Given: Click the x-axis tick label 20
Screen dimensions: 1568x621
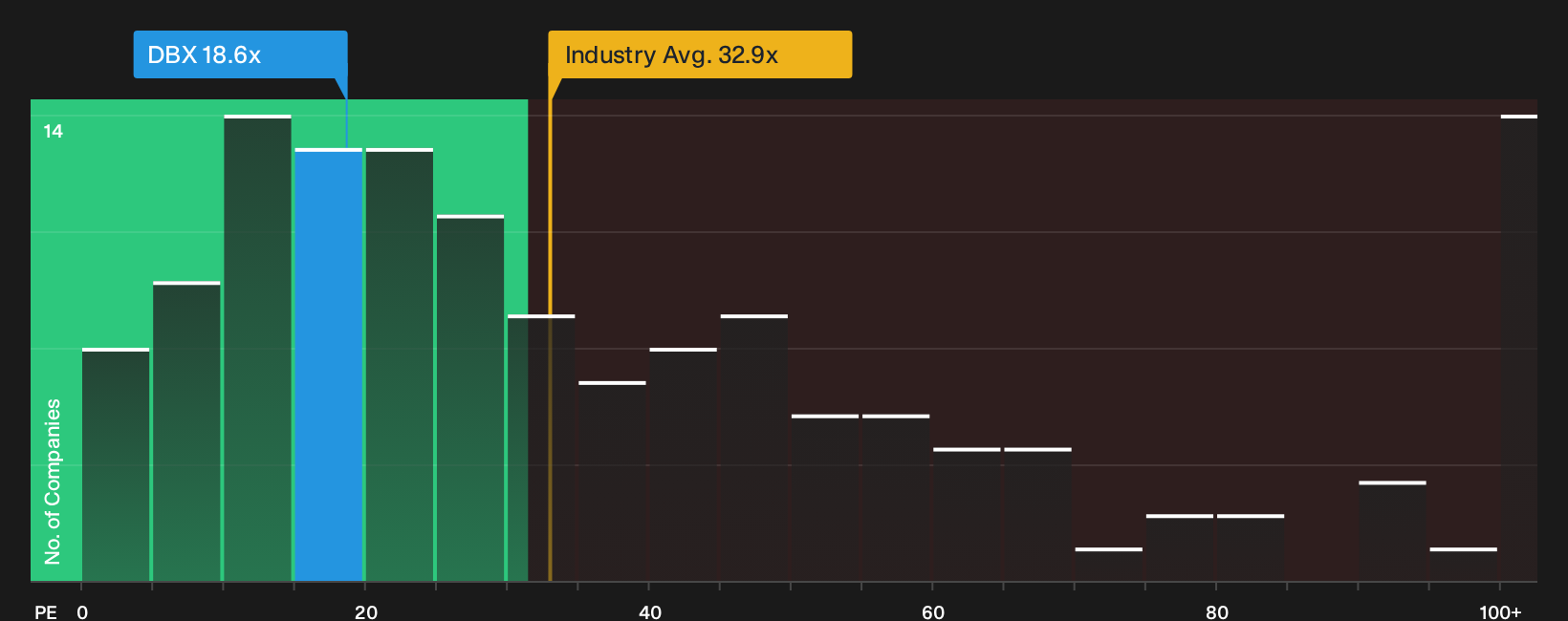Looking at the screenshot, I should click(366, 611).
